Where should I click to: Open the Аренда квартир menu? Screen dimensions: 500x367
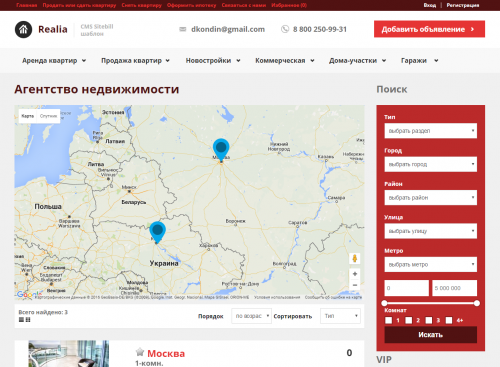click(x=54, y=61)
